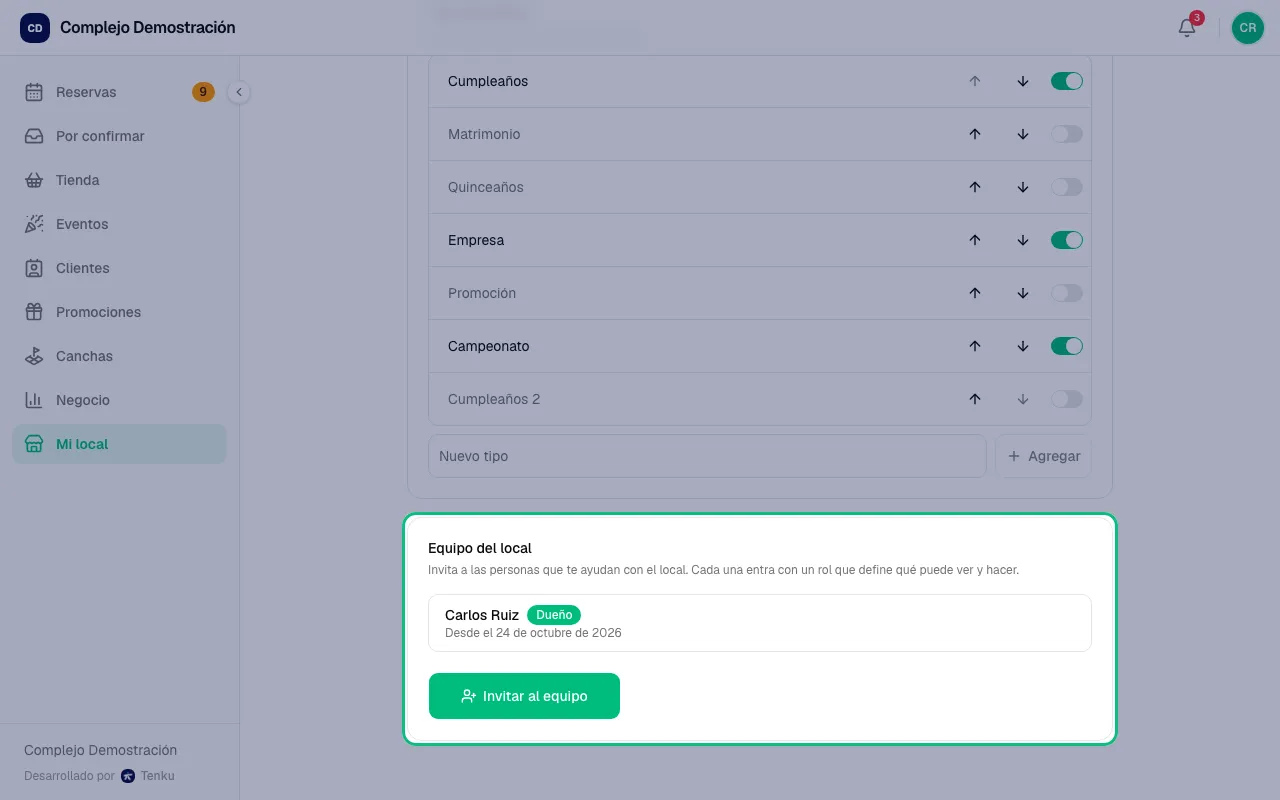
Task: Click the CD complex logo
Action: [35, 28]
